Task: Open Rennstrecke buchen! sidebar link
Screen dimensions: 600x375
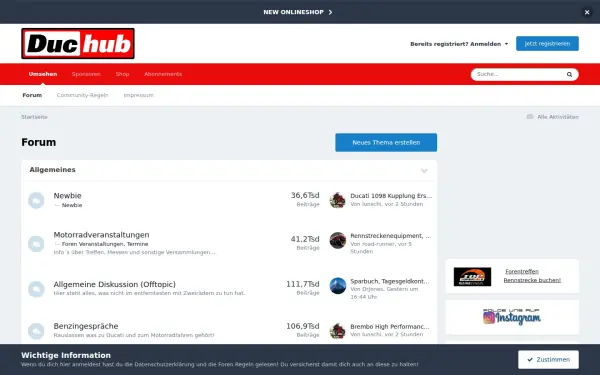Action: [x=532, y=280]
